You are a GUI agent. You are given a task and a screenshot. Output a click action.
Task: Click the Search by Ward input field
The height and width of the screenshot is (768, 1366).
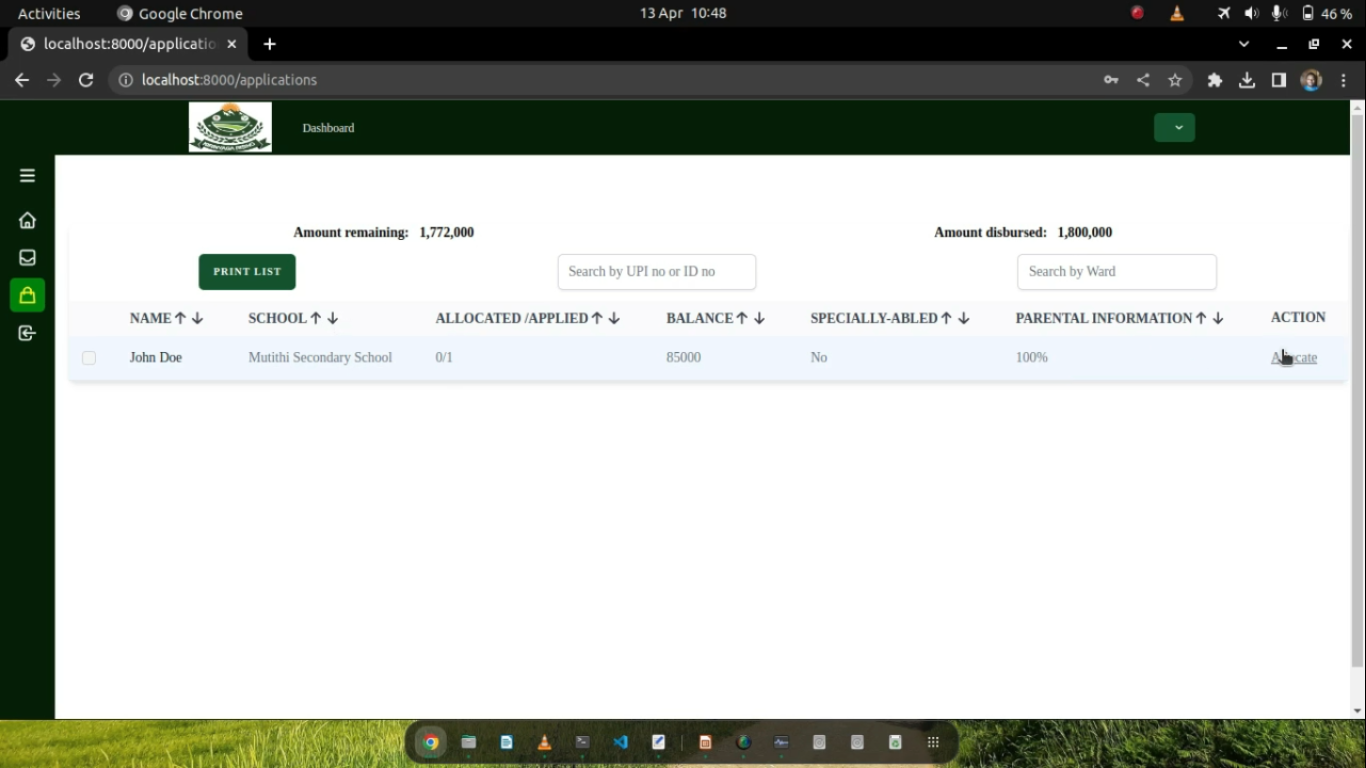(1116, 271)
